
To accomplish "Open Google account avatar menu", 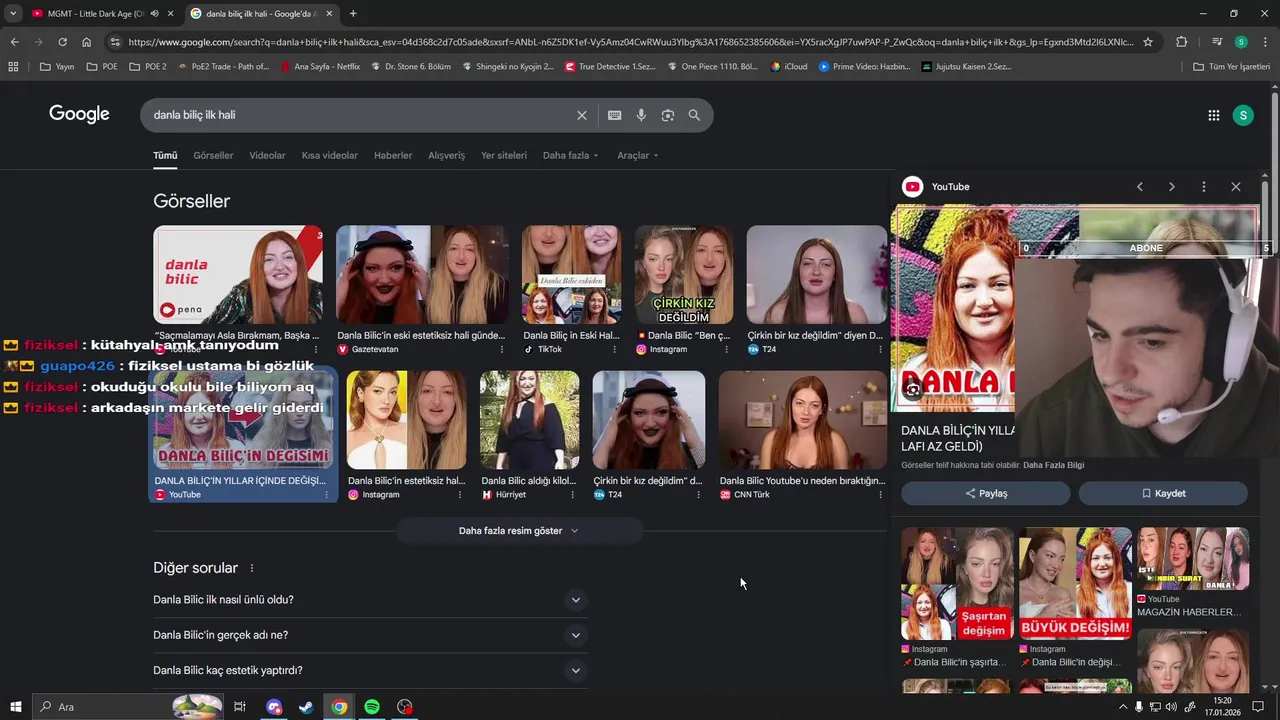I will (x=1243, y=115).
